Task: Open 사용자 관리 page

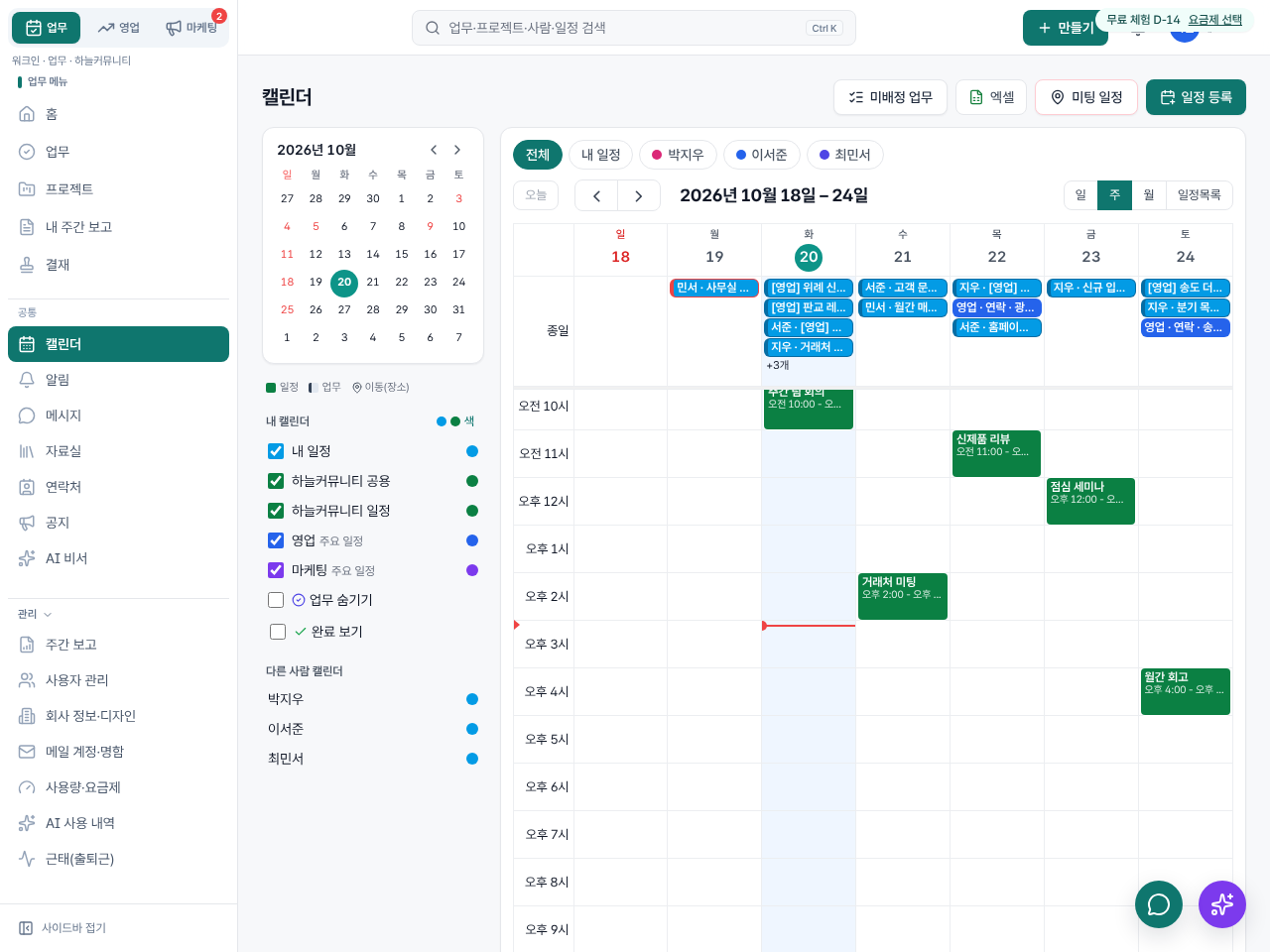Action: coord(118,680)
